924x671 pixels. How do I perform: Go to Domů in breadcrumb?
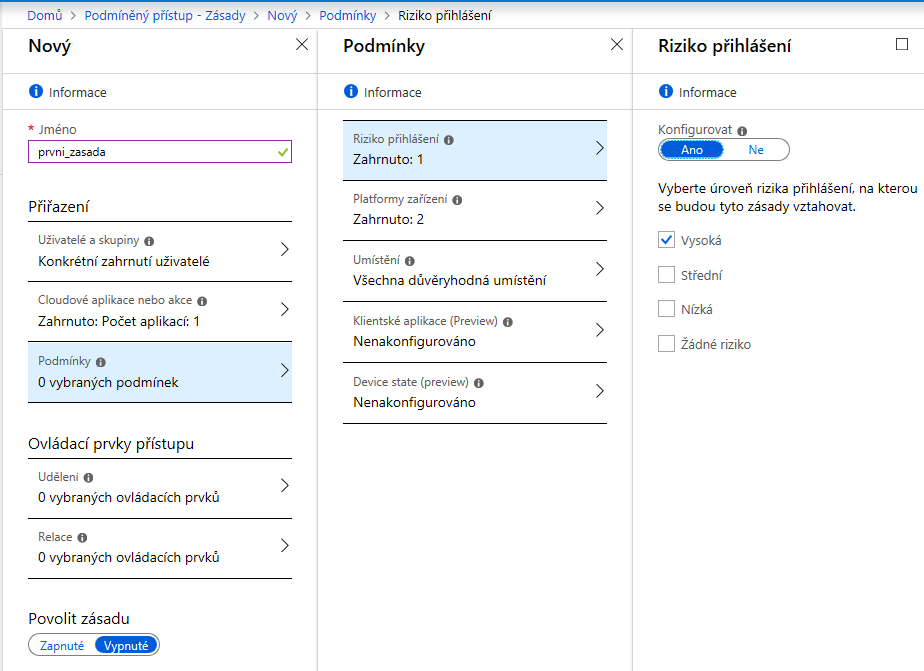[x=44, y=15]
